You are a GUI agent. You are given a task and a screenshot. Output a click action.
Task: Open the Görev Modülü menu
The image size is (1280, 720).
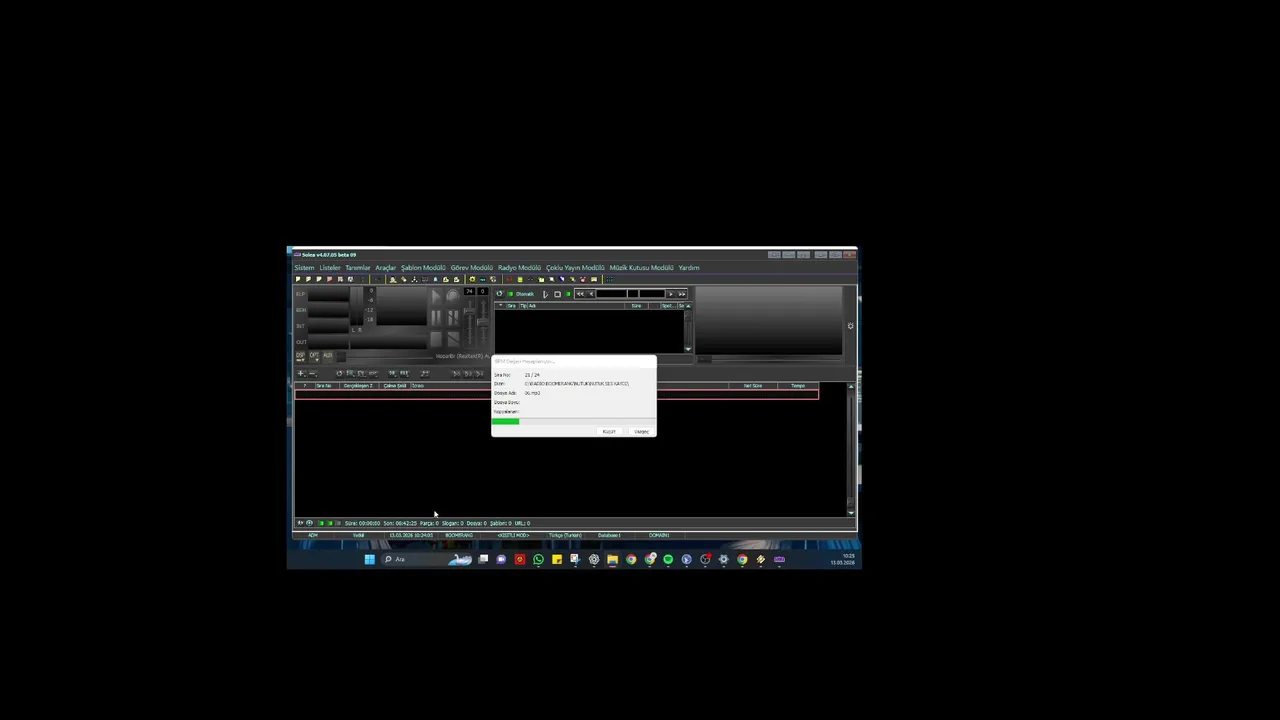point(472,268)
